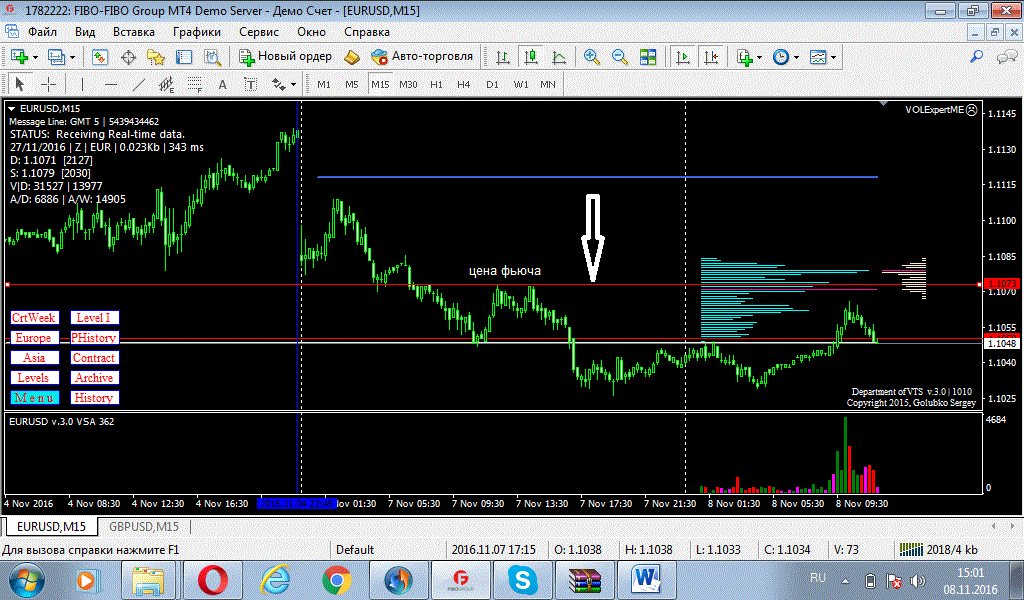
Task: Select the equidistant channel tool
Action: tap(167, 84)
